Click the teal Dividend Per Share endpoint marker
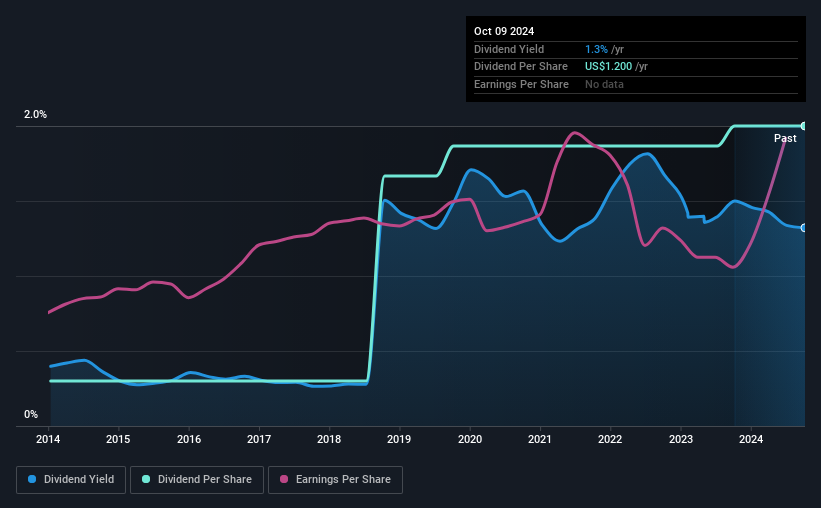The image size is (821, 508). coord(803,126)
